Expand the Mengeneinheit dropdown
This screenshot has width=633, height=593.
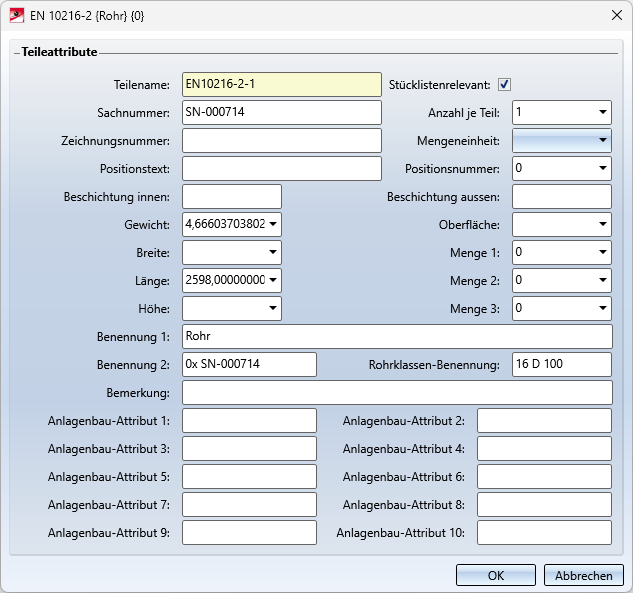603,140
